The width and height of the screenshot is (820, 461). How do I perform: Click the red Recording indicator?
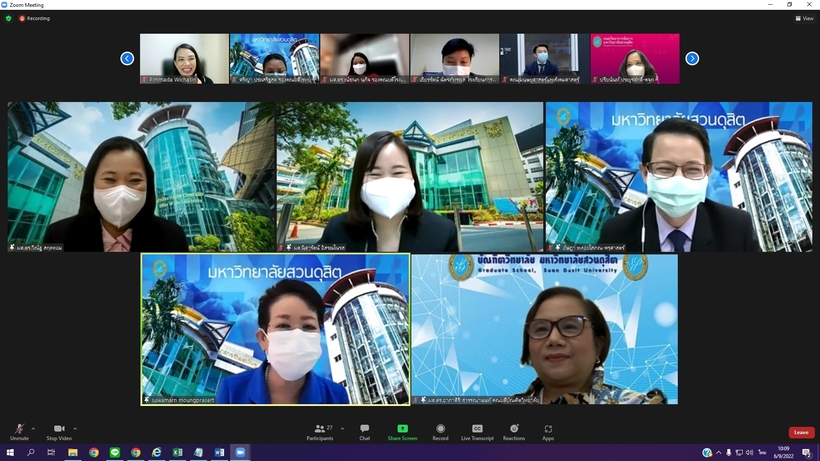[x=35, y=18]
